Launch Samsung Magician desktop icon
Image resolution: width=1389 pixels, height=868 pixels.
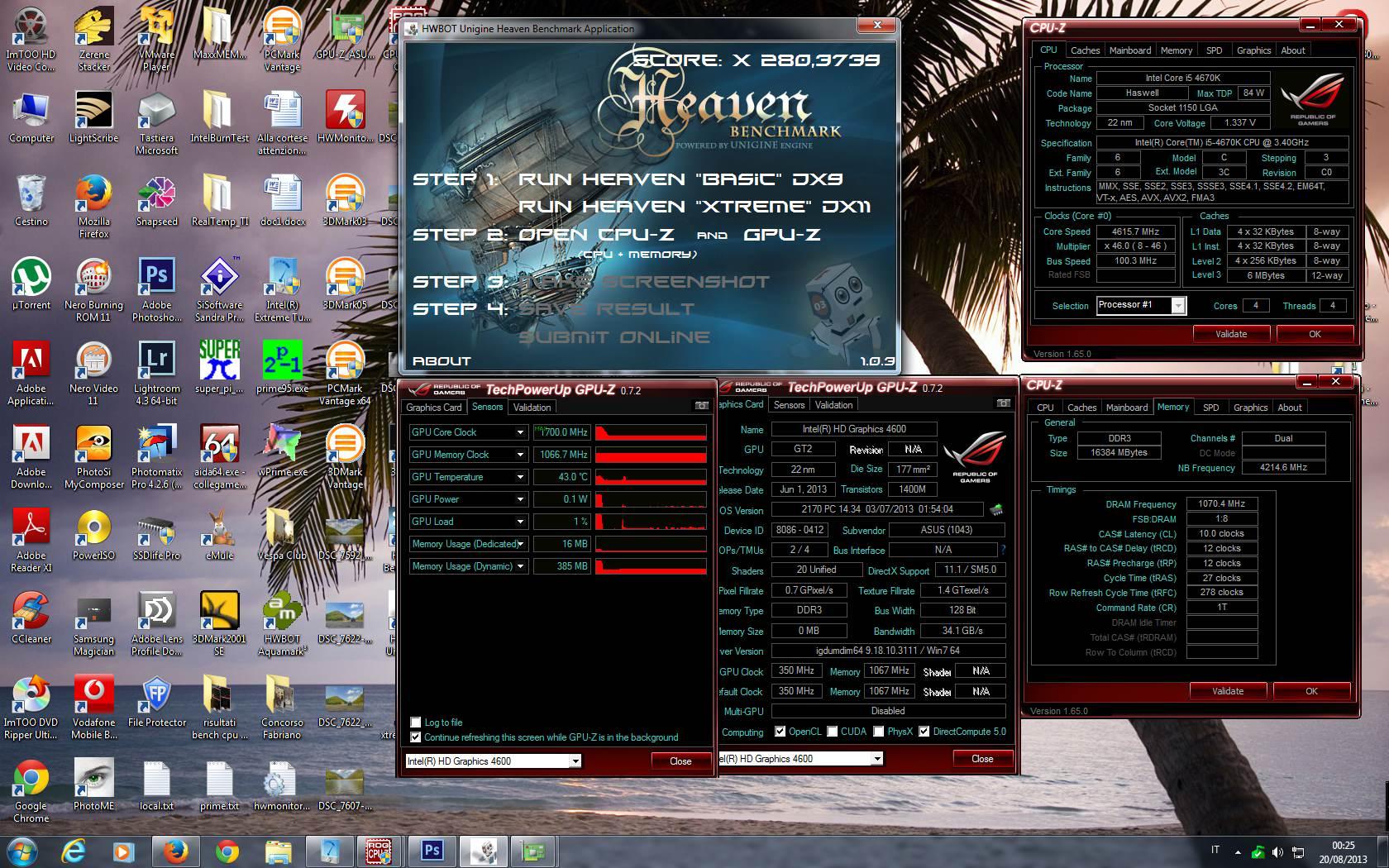click(93, 624)
